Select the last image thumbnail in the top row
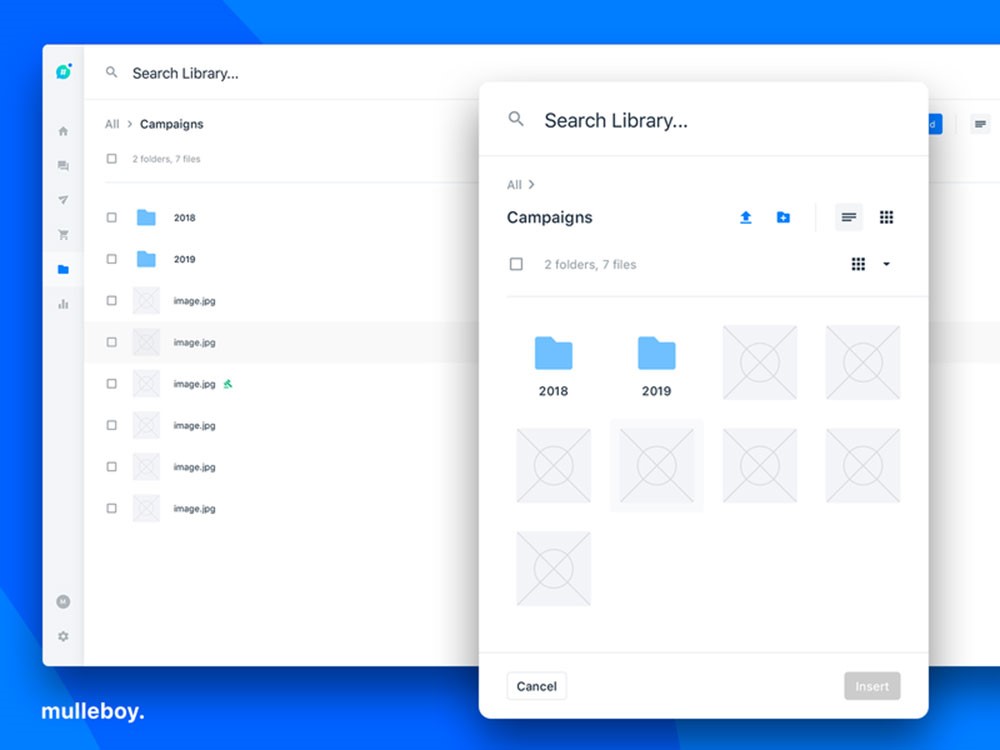This screenshot has height=750, width=1000. click(x=863, y=362)
